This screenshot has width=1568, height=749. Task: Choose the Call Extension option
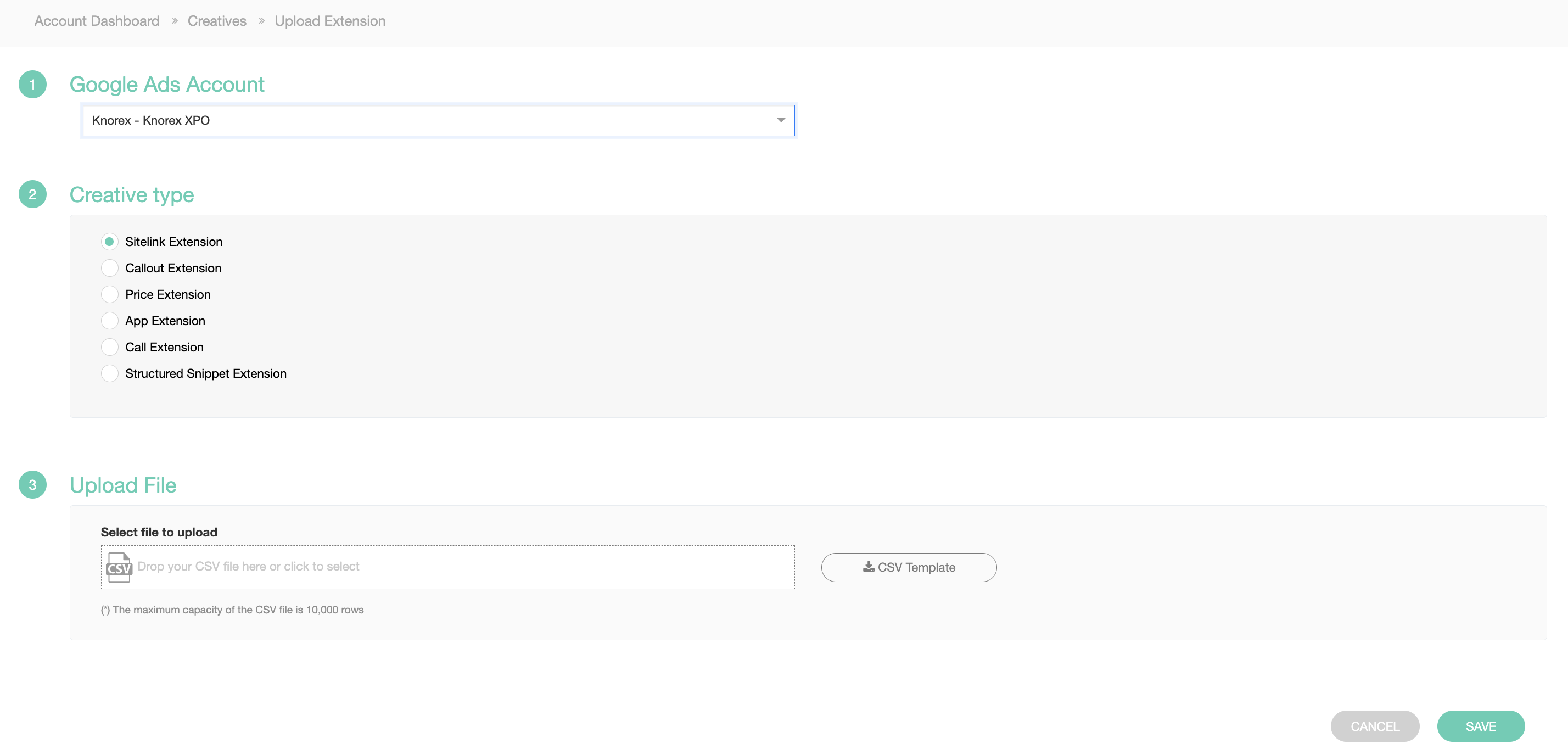point(110,347)
